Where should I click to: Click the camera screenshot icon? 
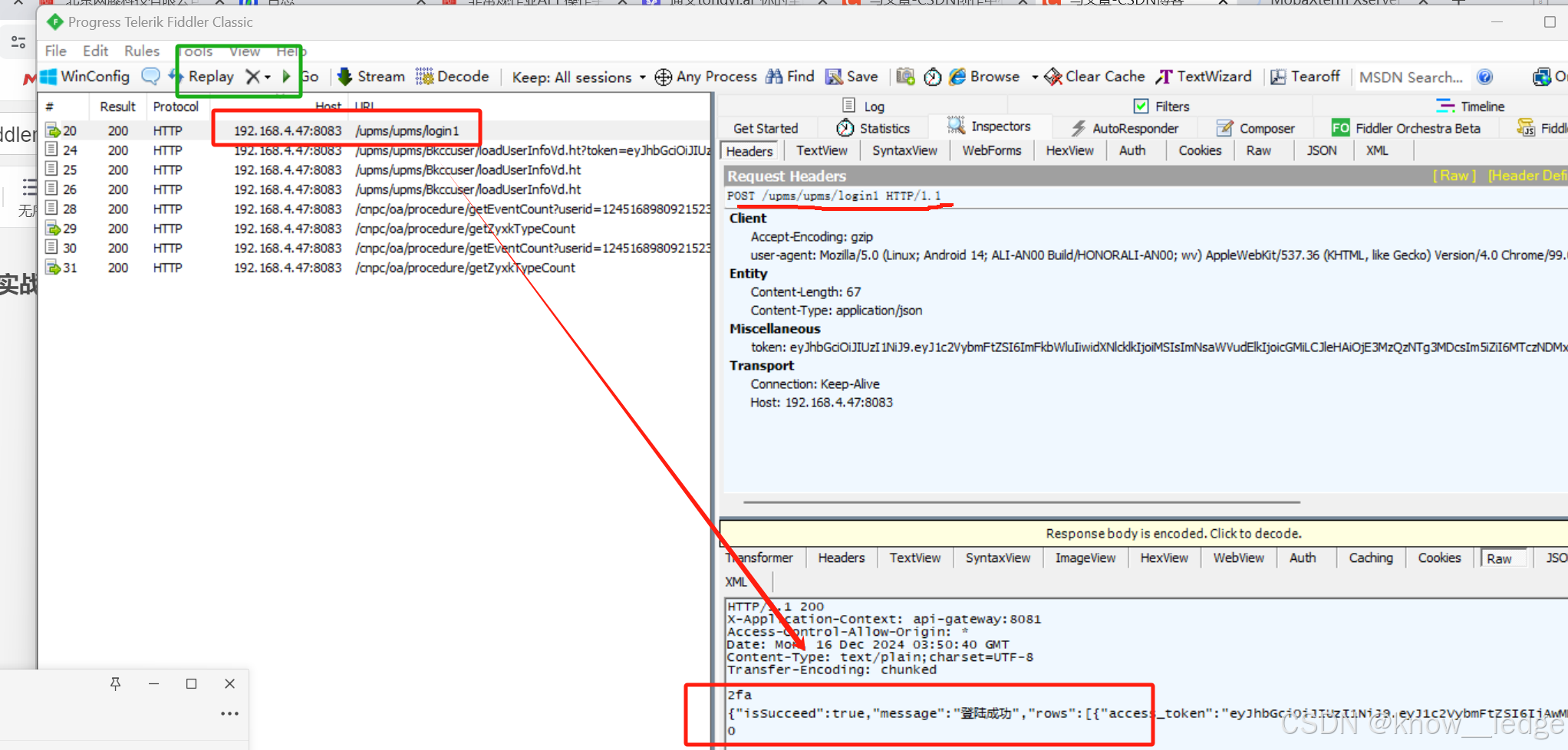pyautogui.click(x=906, y=77)
